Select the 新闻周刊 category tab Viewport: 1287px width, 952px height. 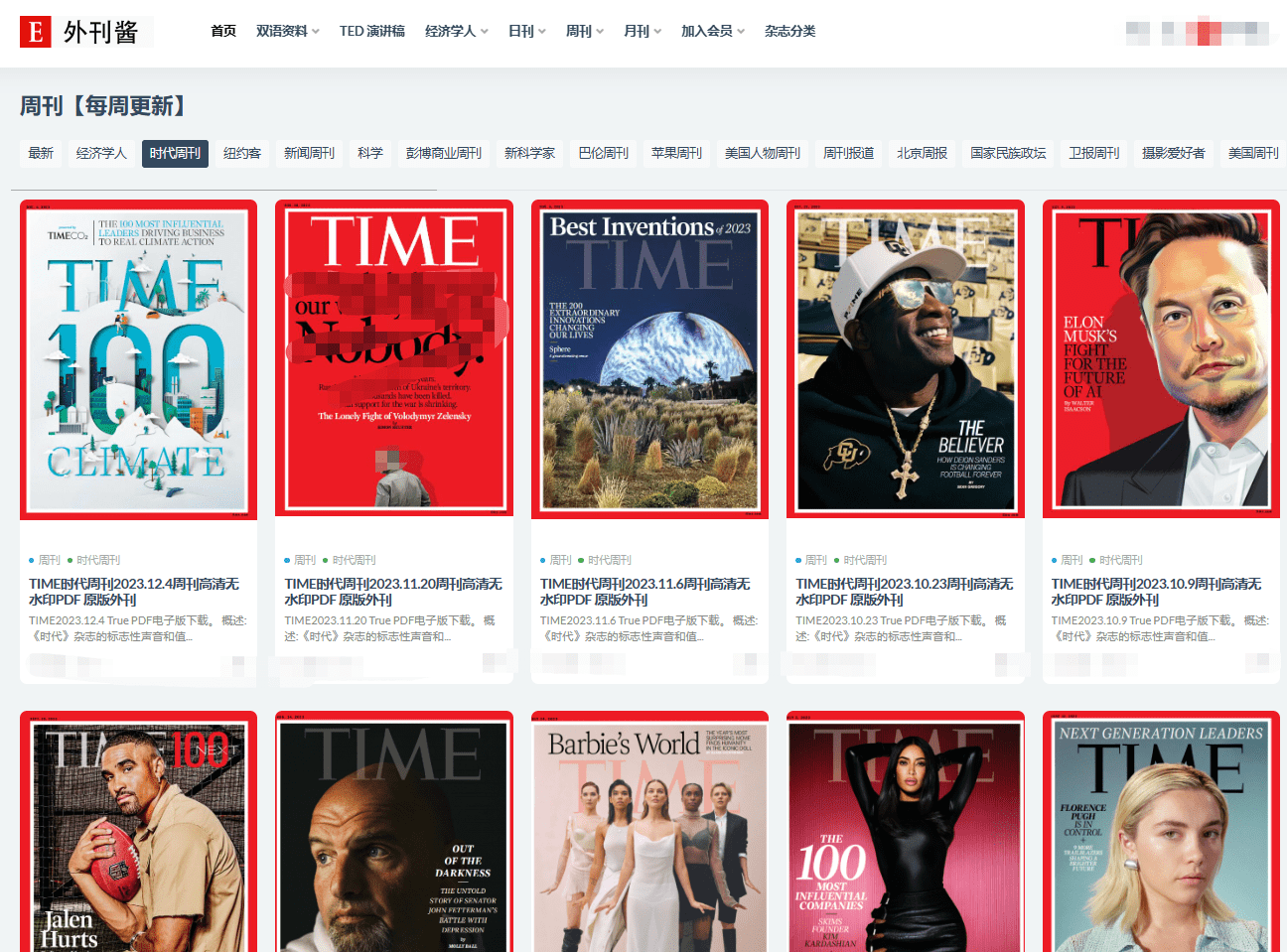point(309,153)
